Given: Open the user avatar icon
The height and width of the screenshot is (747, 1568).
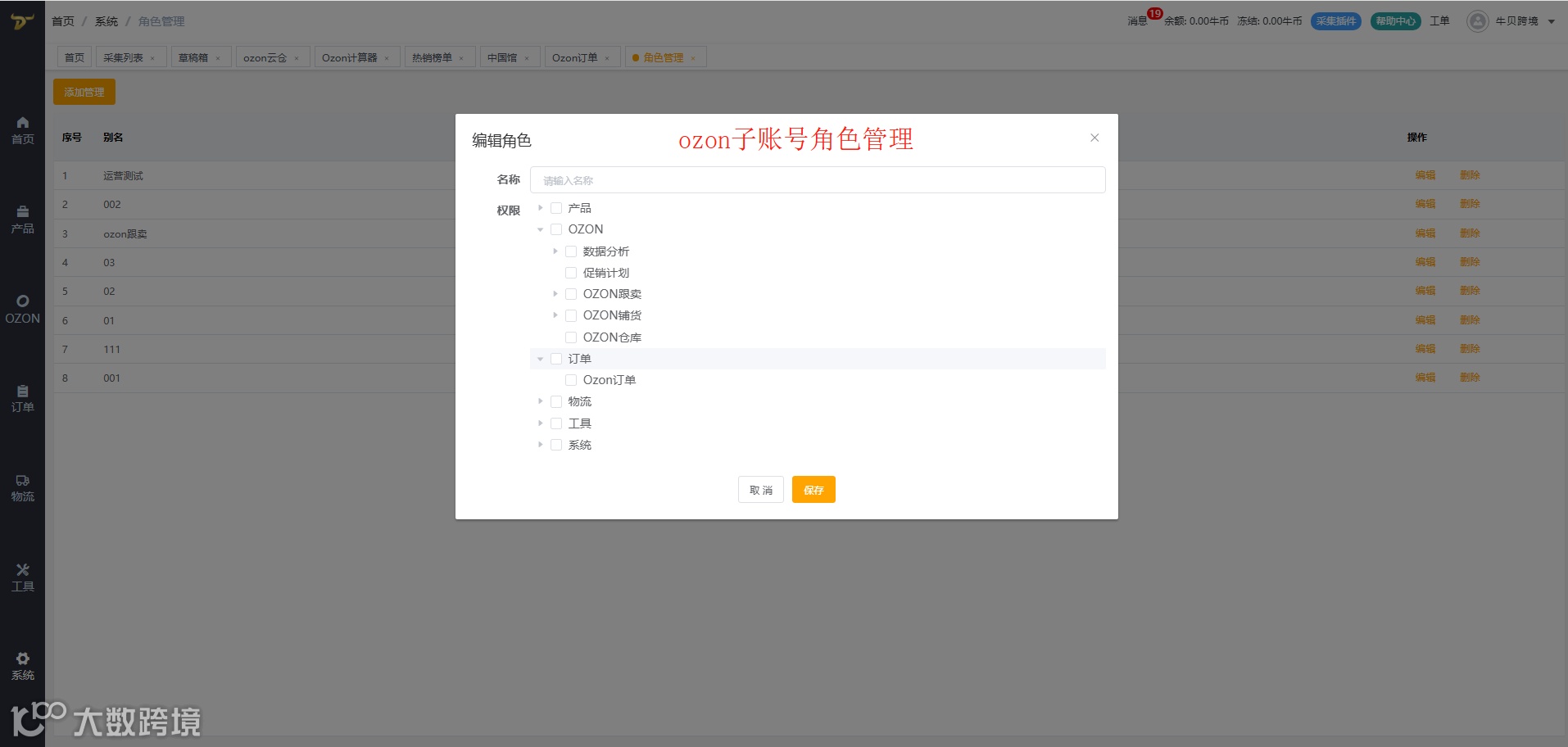Looking at the screenshot, I should click(x=1477, y=21).
